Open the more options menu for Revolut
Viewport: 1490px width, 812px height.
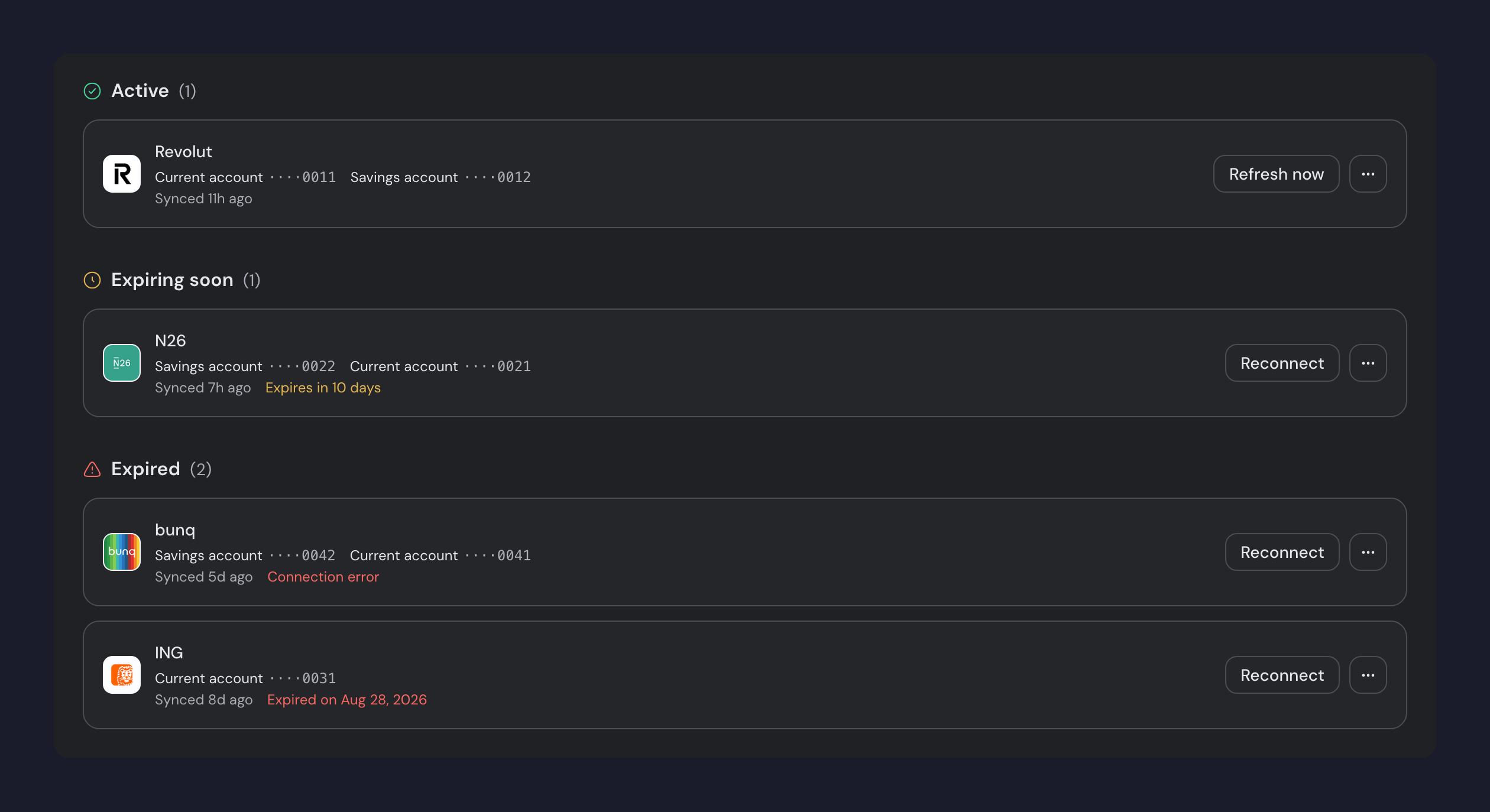click(x=1368, y=174)
